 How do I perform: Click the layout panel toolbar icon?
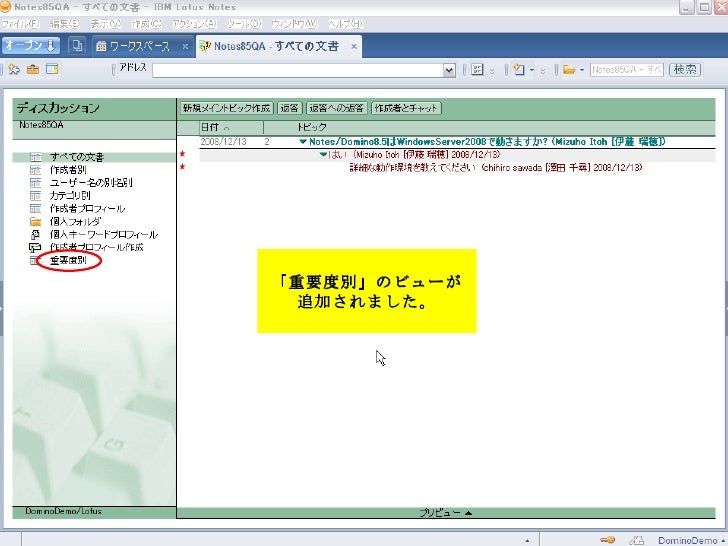tap(52, 70)
